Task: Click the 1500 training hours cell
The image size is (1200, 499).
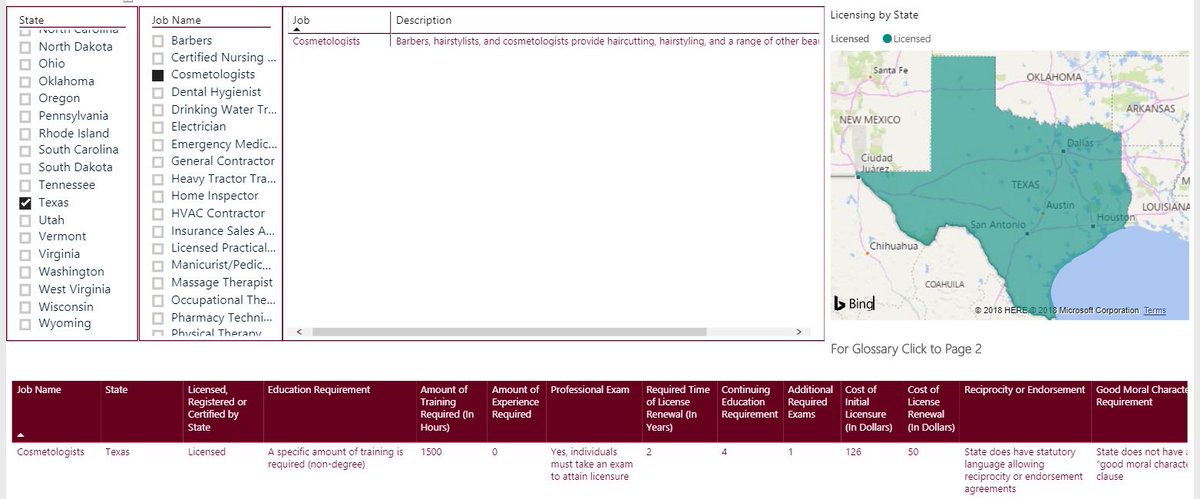Action: coord(431,452)
